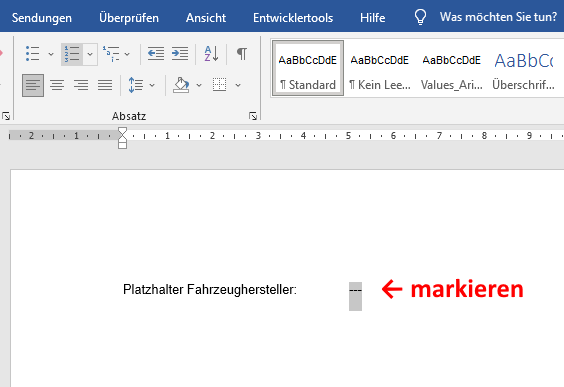This screenshot has height=387, width=564.
Task: Apply the 'Values_Ari...' style
Action: pyautogui.click(x=452, y=68)
